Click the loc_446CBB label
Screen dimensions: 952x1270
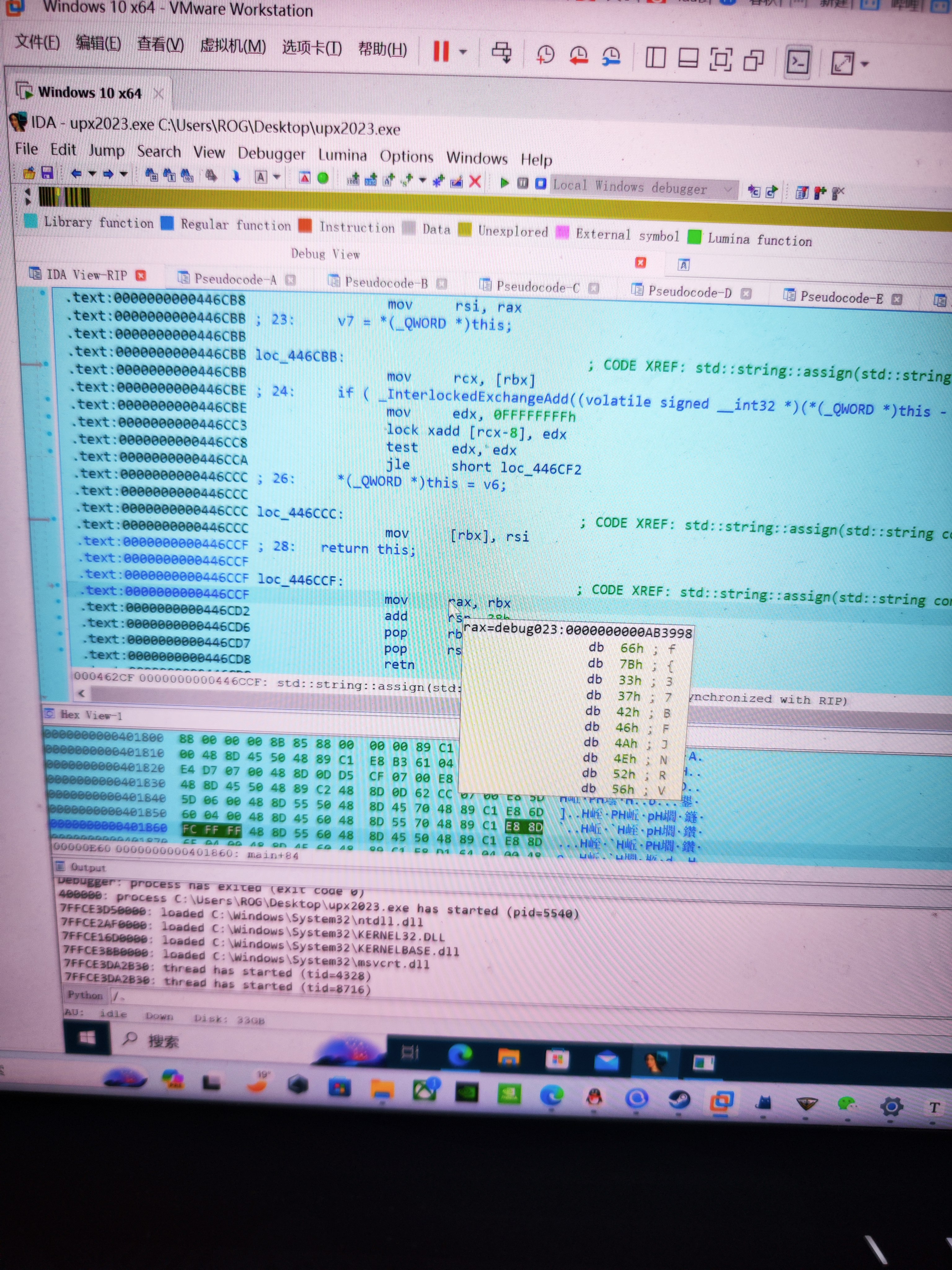[x=299, y=356]
